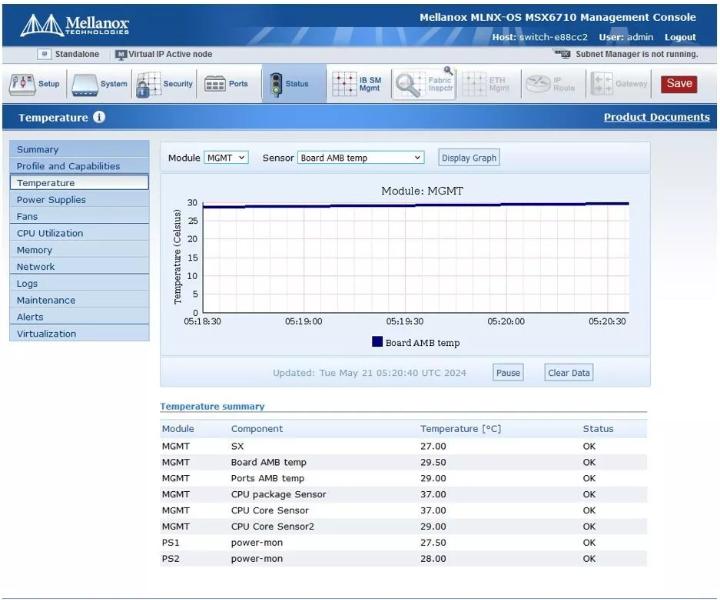Screen dimensions: 720x600
Task: Click the red Save button
Action: (x=679, y=84)
